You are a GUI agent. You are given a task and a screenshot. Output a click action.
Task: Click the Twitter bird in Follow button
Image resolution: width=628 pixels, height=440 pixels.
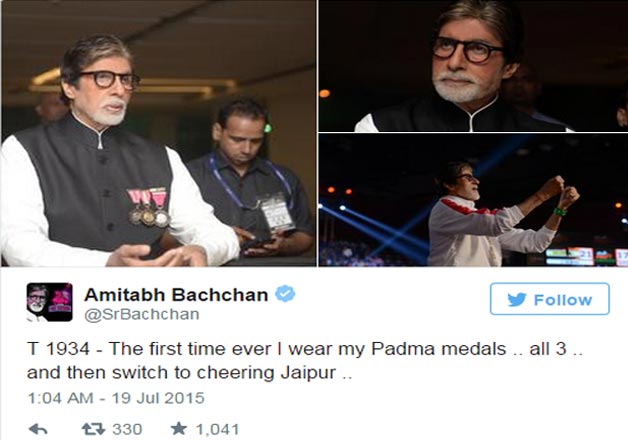coord(517,299)
